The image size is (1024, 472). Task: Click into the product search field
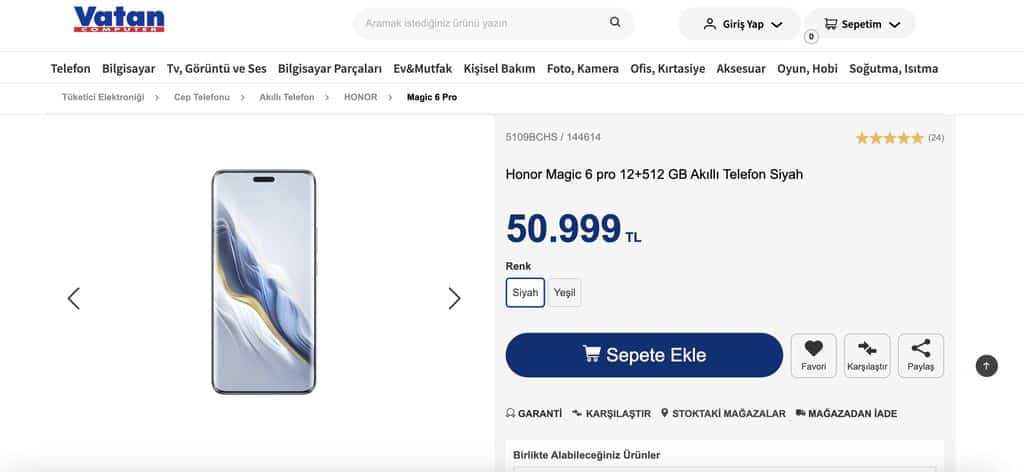pyautogui.click(x=480, y=23)
